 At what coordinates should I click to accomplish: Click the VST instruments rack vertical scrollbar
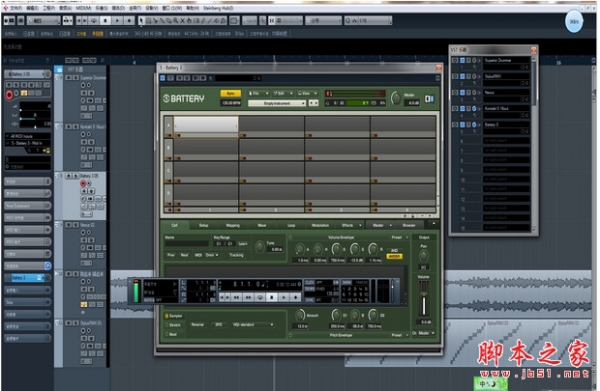pyautogui.click(x=533, y=144)
